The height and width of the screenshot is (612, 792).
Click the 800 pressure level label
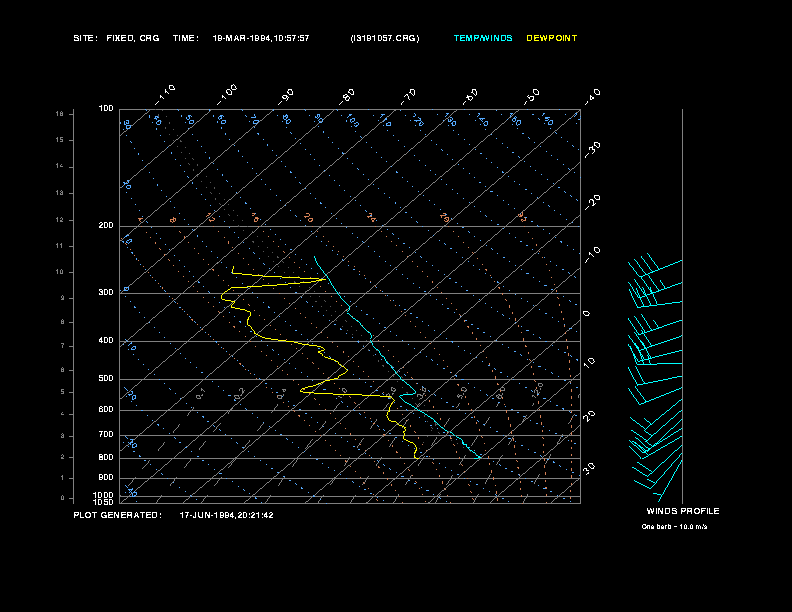(106, 457)
